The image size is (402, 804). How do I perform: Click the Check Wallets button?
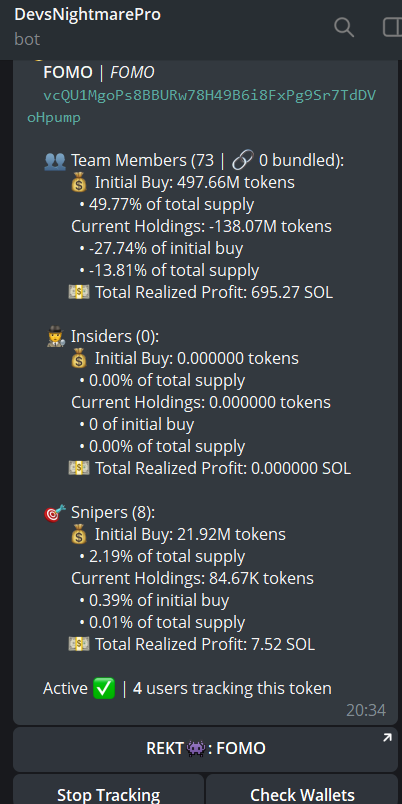point(302,790)
